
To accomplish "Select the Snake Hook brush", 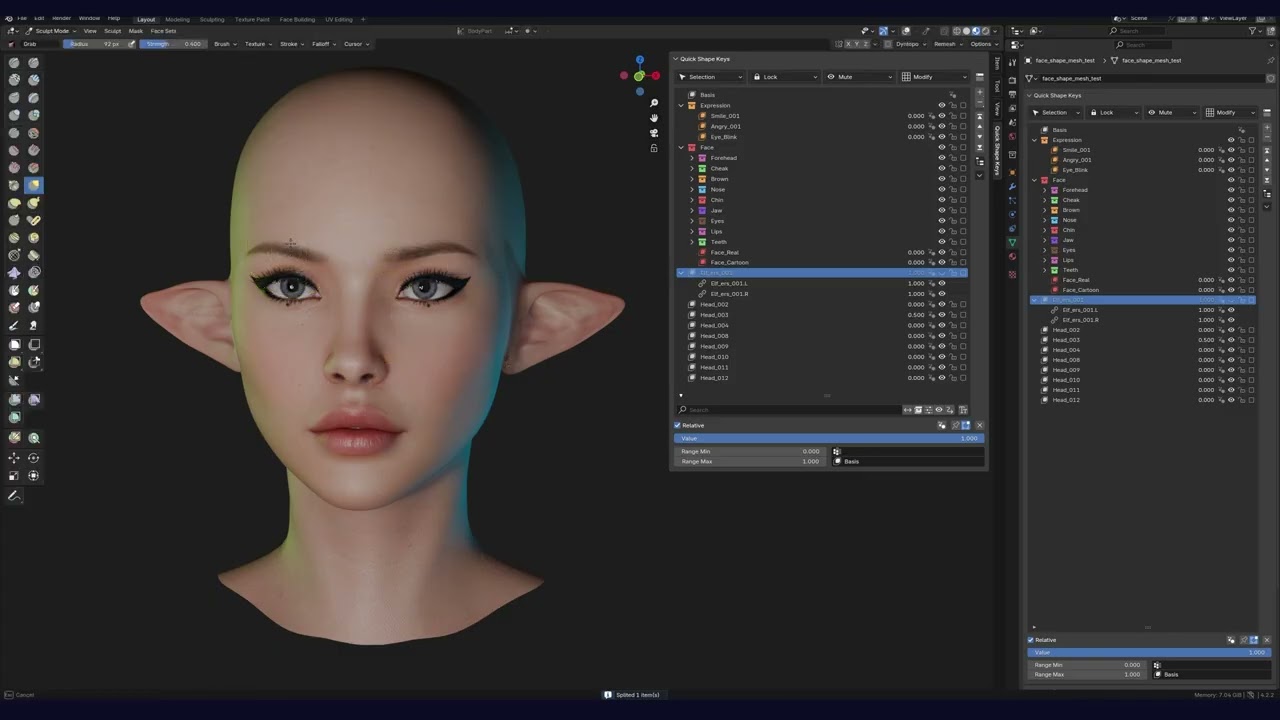I will [33, 202].
